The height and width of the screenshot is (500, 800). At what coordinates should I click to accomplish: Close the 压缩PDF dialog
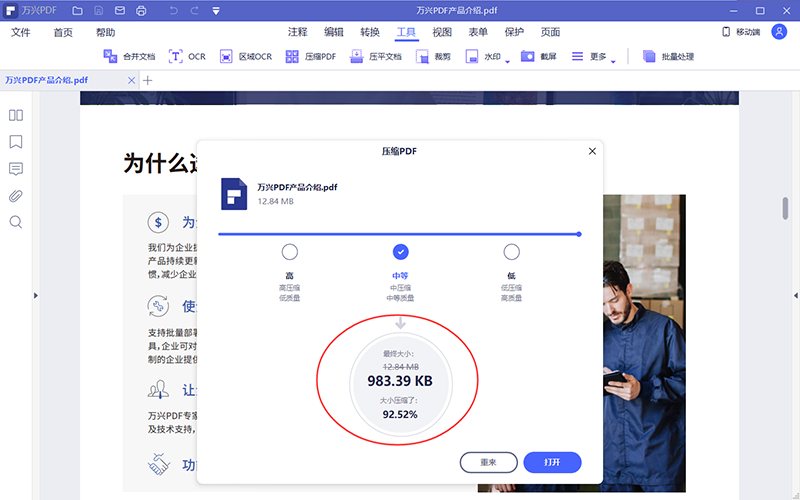point(592,151)
